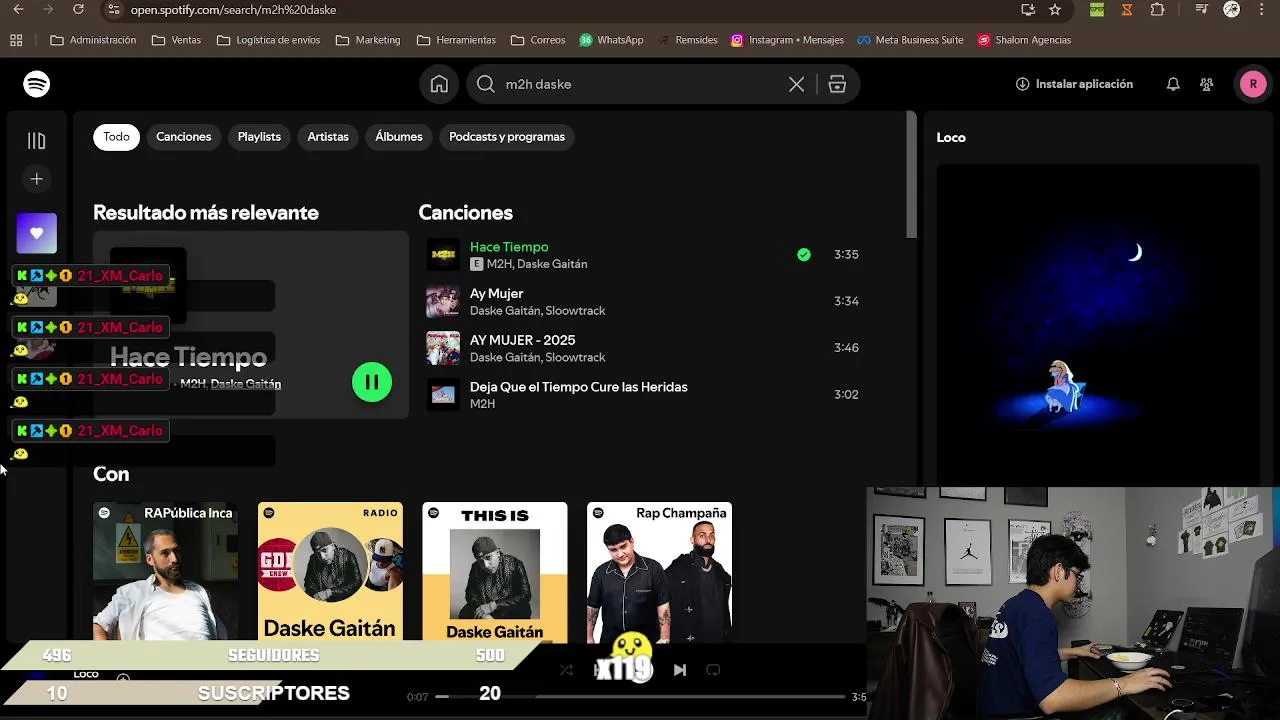
Task: Toggle saved checkmark for Hace Tiempo
Action: point(804,254)
